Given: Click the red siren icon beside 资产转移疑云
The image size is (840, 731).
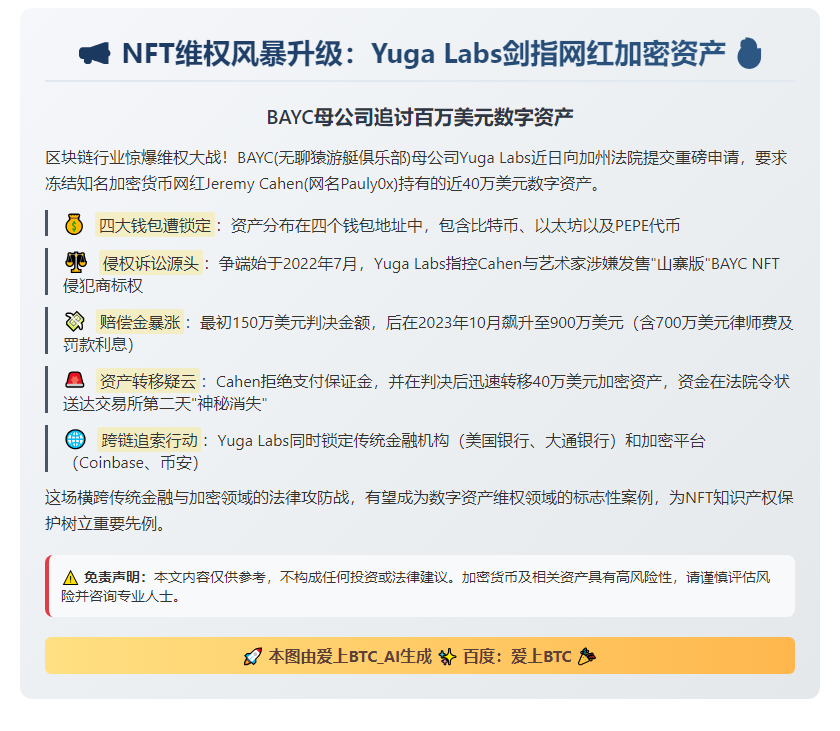Looking at the screenshot, I should pos(74,380).
